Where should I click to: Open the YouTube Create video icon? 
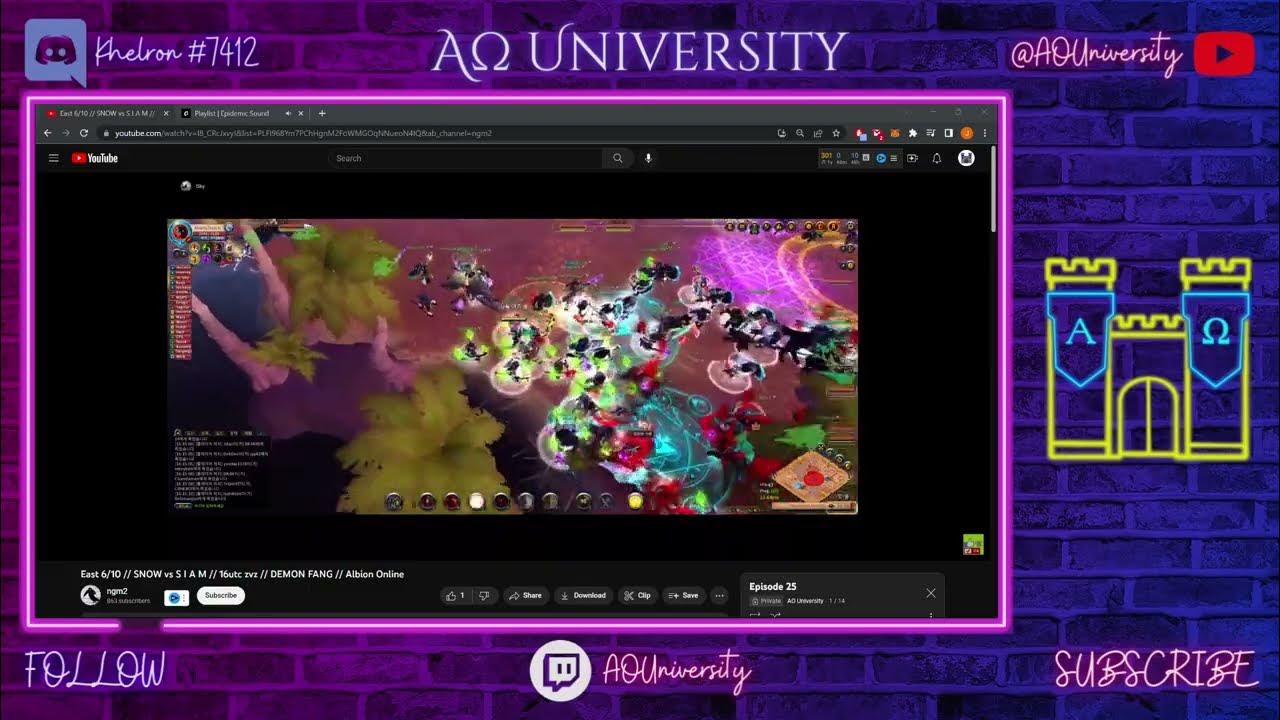pos(912,158)
